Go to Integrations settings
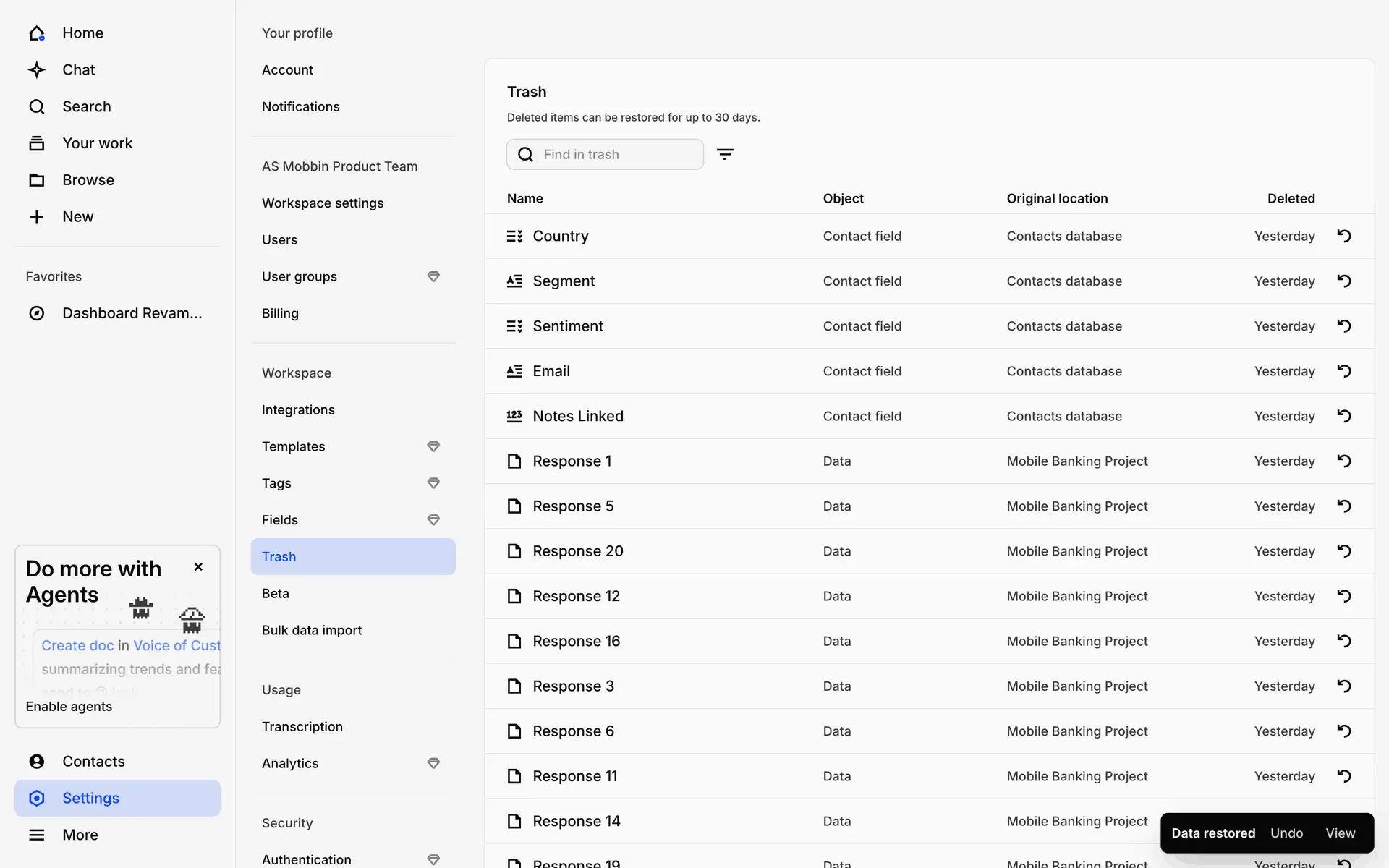Viewport: 1389px width, 868px height. click(298, 410)
